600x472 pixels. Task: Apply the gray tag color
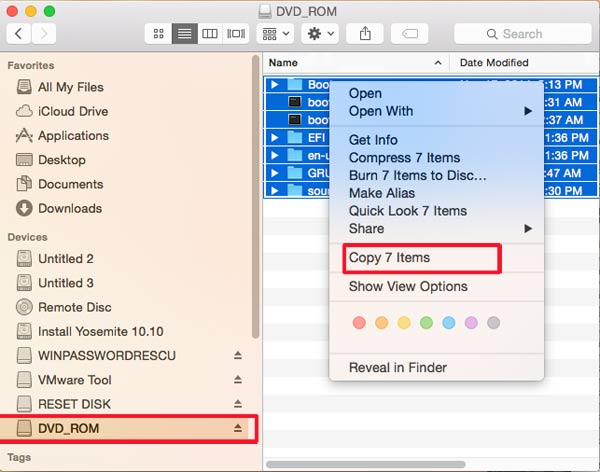pos(493,323)
